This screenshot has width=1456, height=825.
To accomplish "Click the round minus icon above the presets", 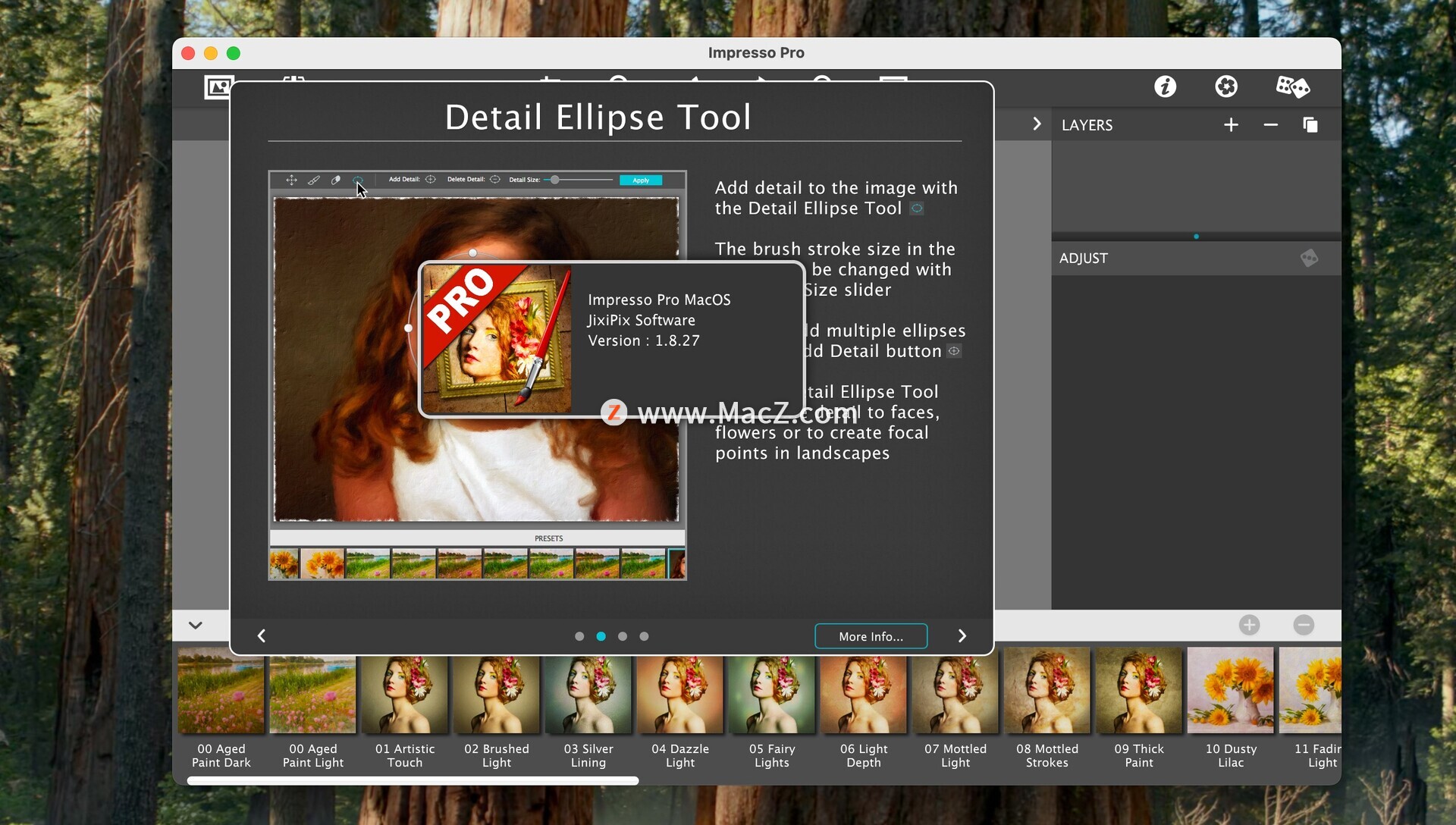I will [x=1304, y=625].
